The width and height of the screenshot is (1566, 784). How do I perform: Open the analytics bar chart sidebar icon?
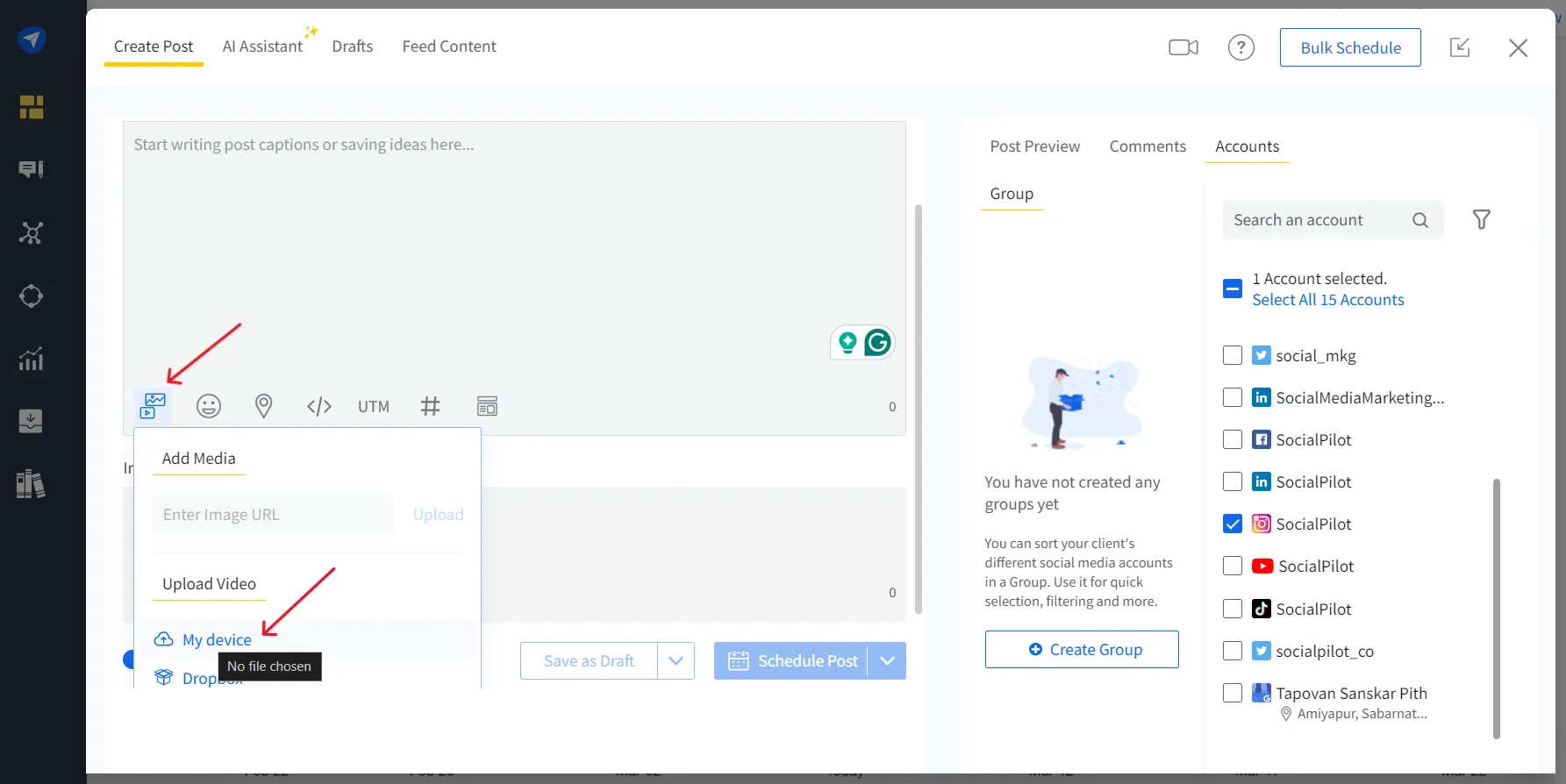(32, 359)
